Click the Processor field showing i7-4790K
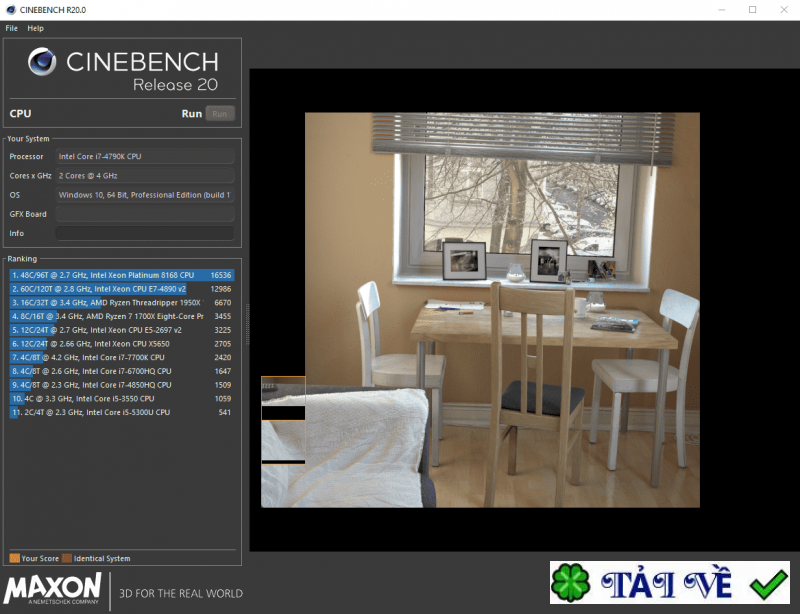Screen dimensions: 800x614 click(x=145, y=156)
